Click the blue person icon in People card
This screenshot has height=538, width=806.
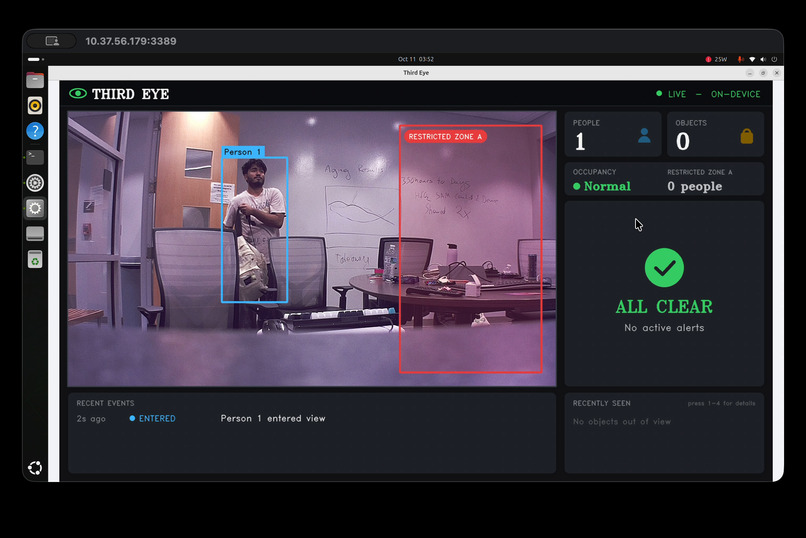click(x=644, y=136)
